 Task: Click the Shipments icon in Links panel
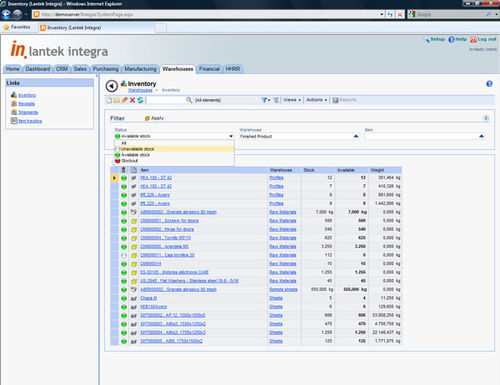click(x=14, y=112)
